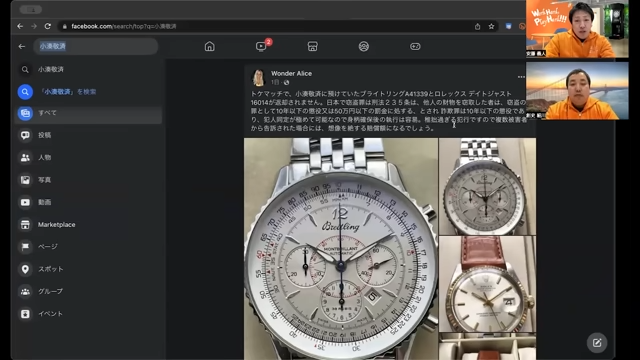
Task: Open the large Breitling watch photo
Action: pos(341,249)
